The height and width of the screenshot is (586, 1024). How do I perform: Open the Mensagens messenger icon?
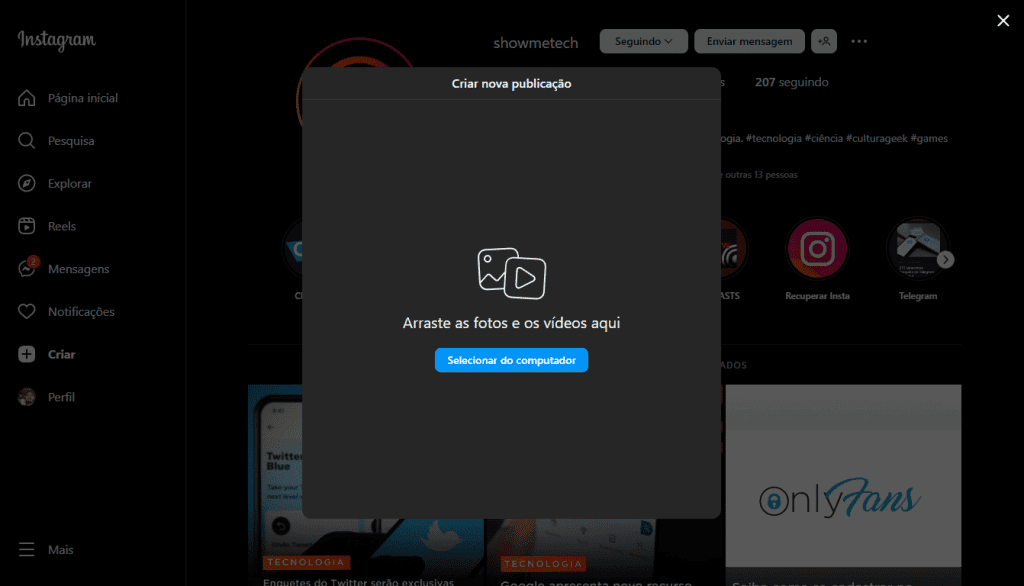(x=27, y=269)
